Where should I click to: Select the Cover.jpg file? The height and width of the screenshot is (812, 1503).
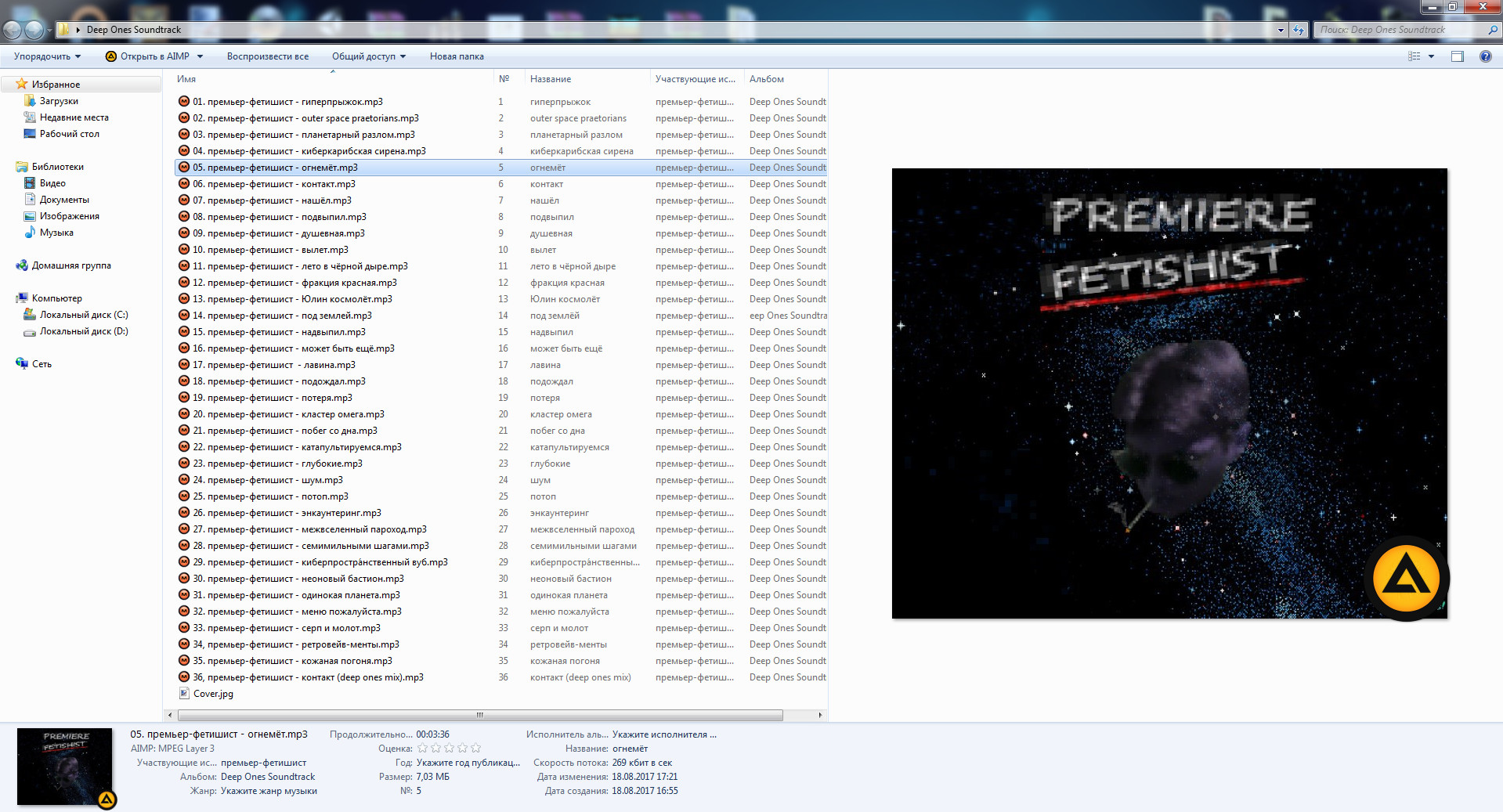(x=213, y=694)
